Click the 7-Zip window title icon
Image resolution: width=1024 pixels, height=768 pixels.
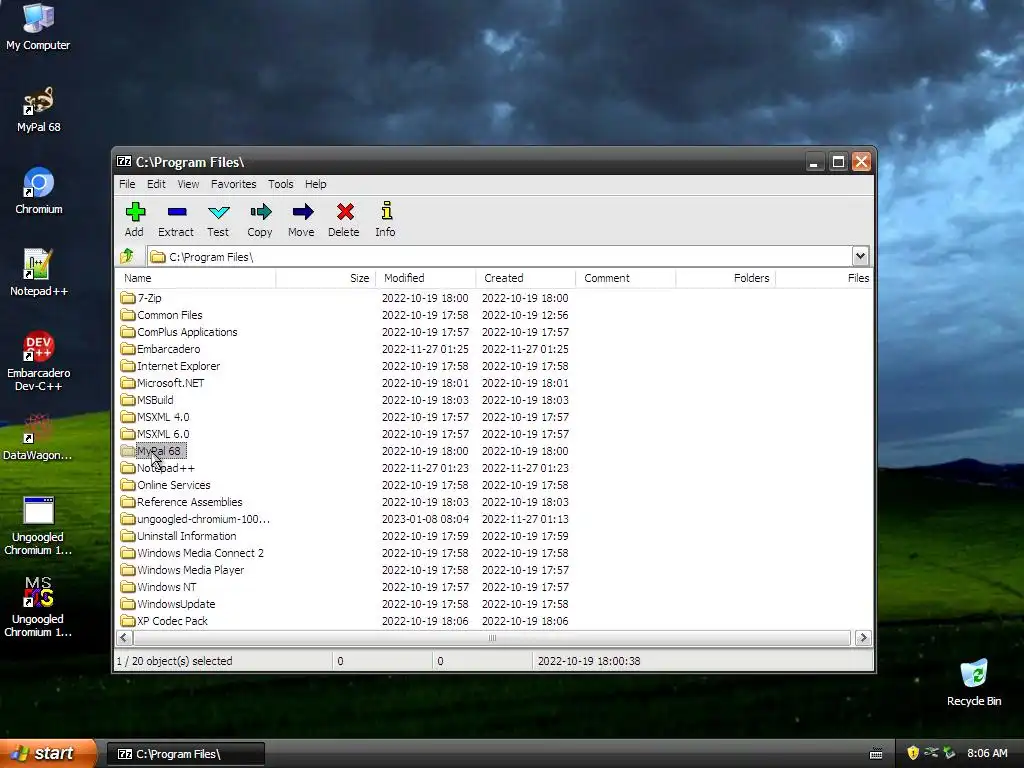point(124,161)
